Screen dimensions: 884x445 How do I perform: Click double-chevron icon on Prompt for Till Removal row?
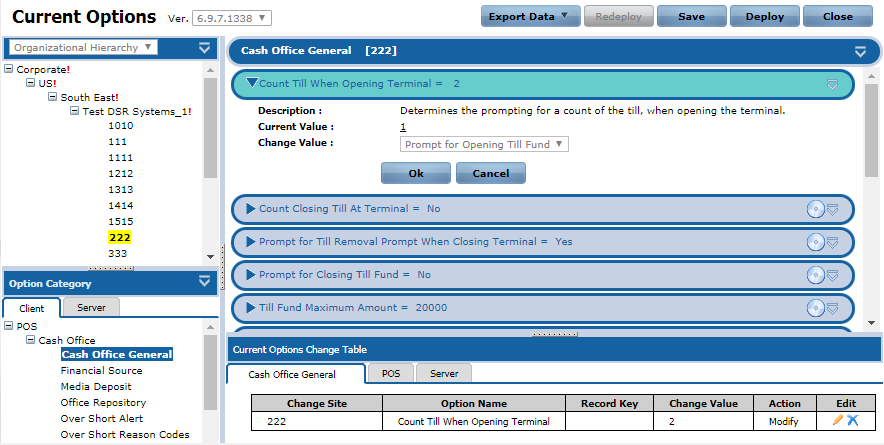833,243
